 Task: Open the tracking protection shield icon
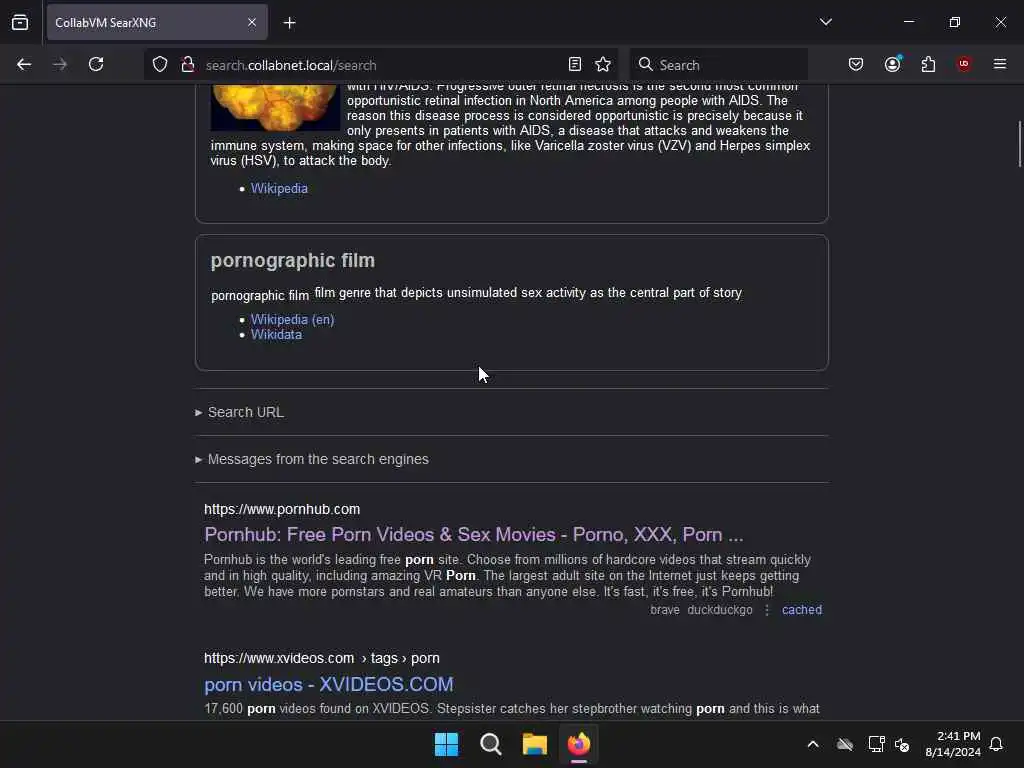pos(160,65)
